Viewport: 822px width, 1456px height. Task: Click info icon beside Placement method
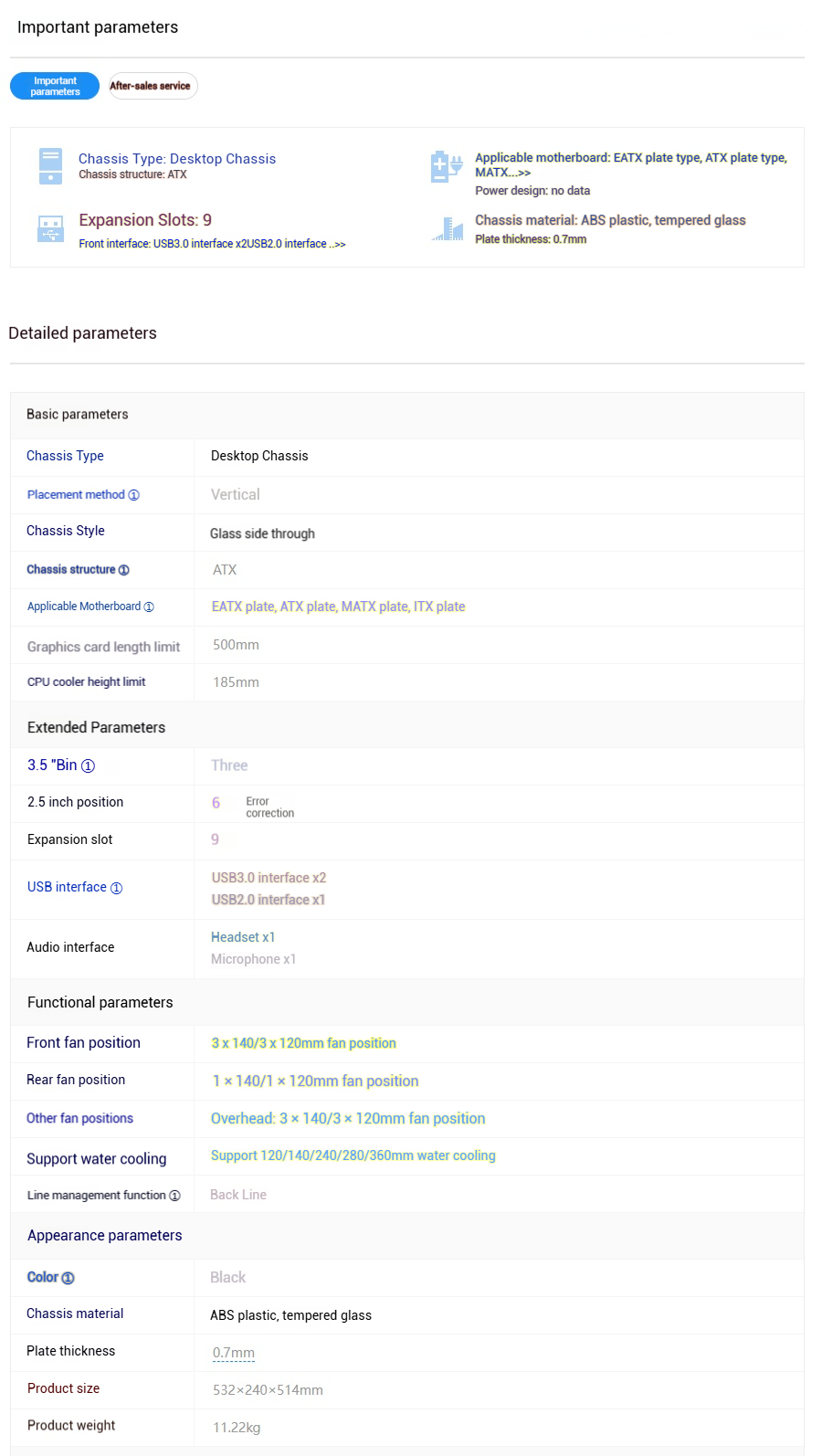point(133,495)
